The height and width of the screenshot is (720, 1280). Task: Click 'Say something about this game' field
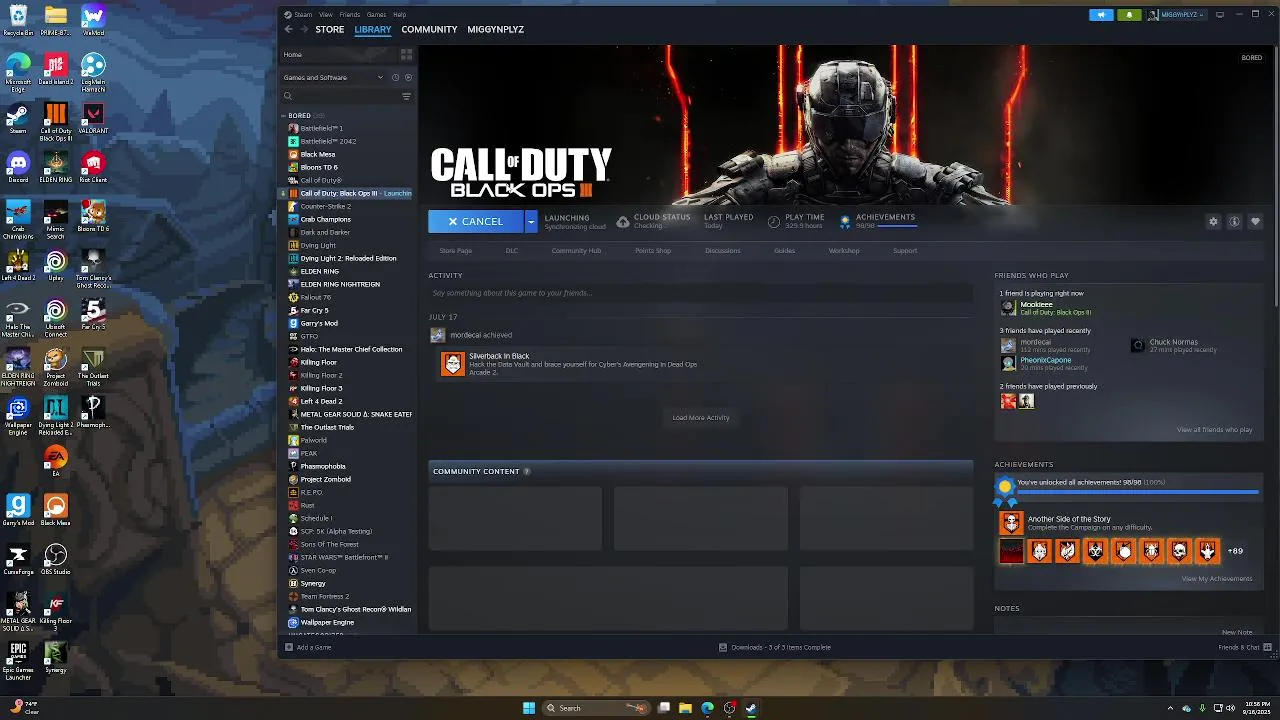pyautogui.click(x=701, y=293)
